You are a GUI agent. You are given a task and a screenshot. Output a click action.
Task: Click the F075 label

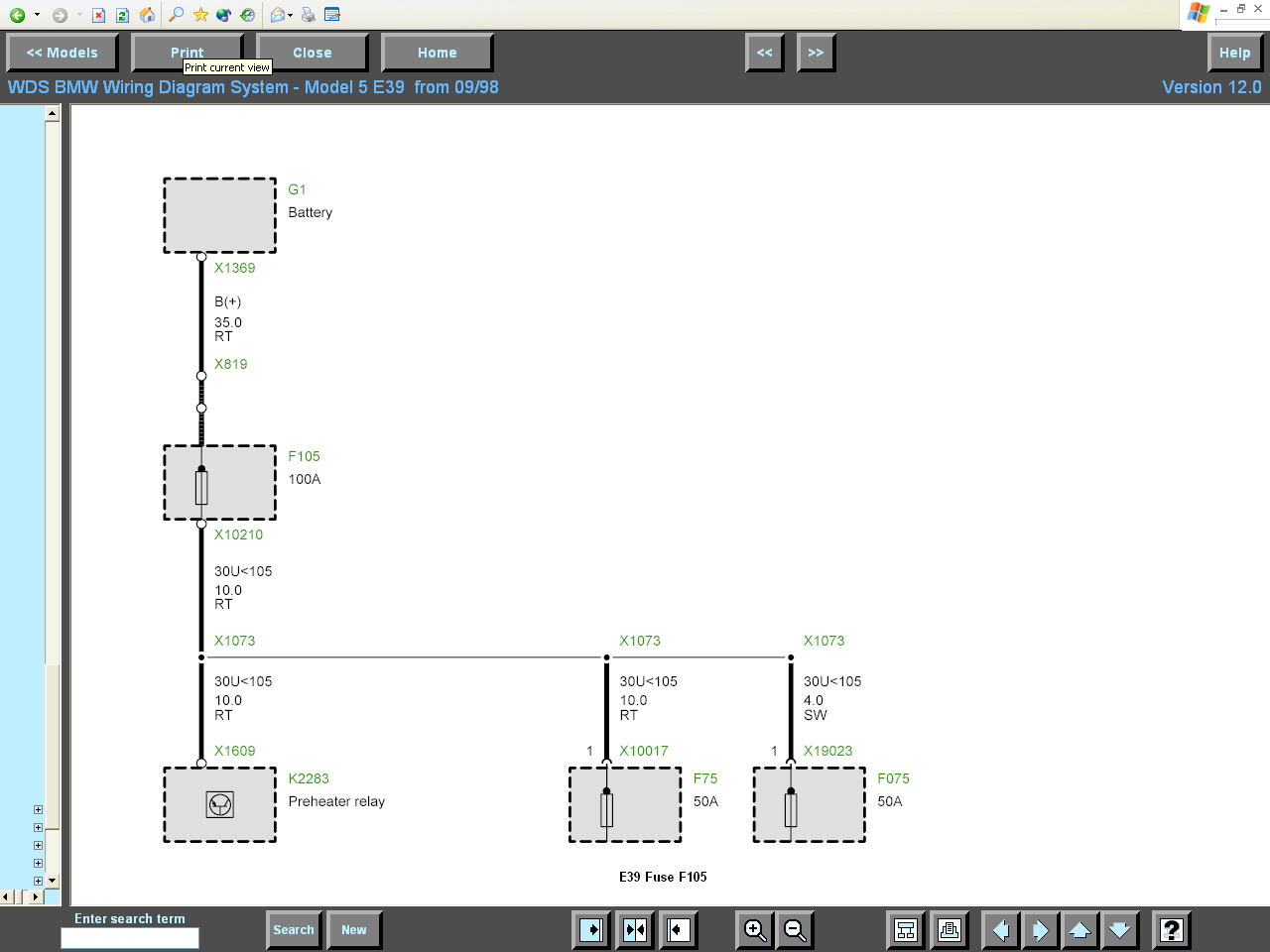(893, 778)
